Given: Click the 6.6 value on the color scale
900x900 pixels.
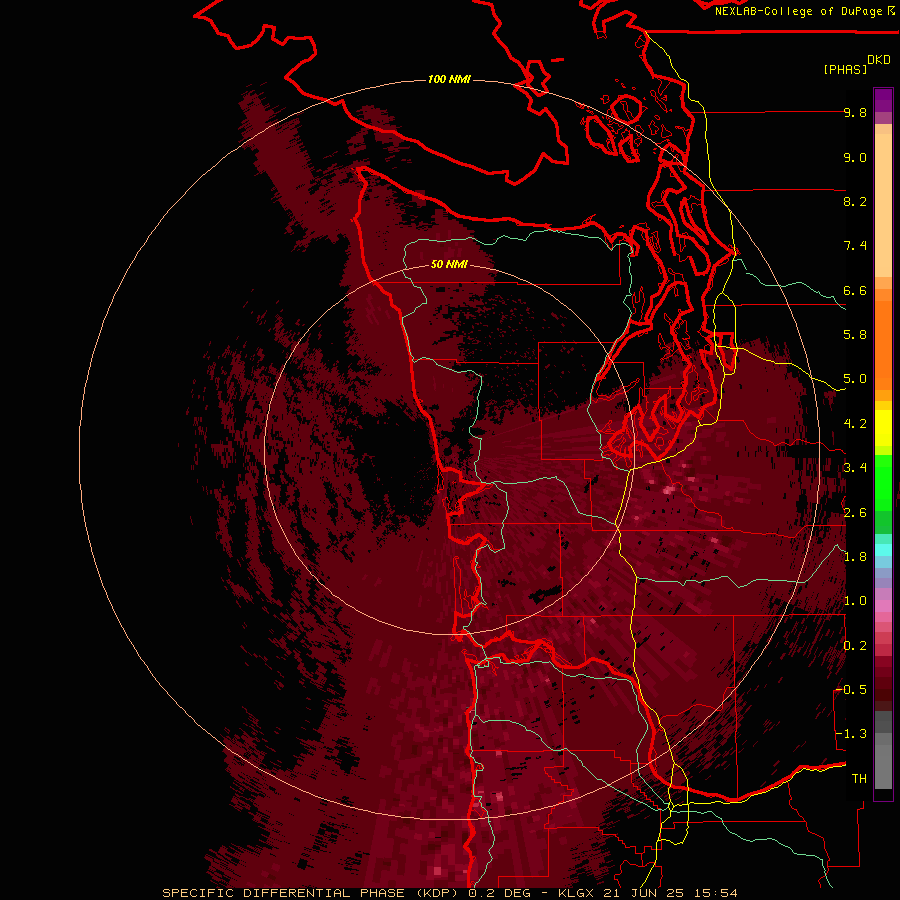Looking at the screenshot, I should (855, 291).
